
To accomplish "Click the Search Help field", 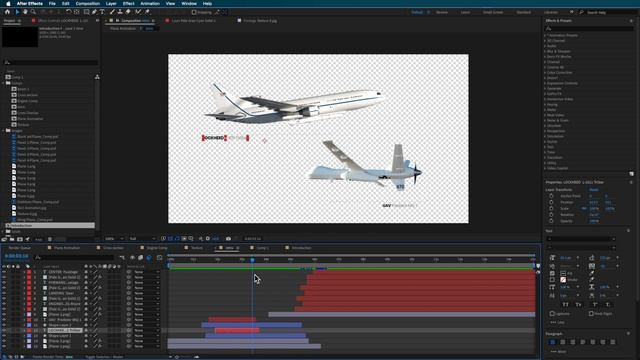I will click(610, 13).
